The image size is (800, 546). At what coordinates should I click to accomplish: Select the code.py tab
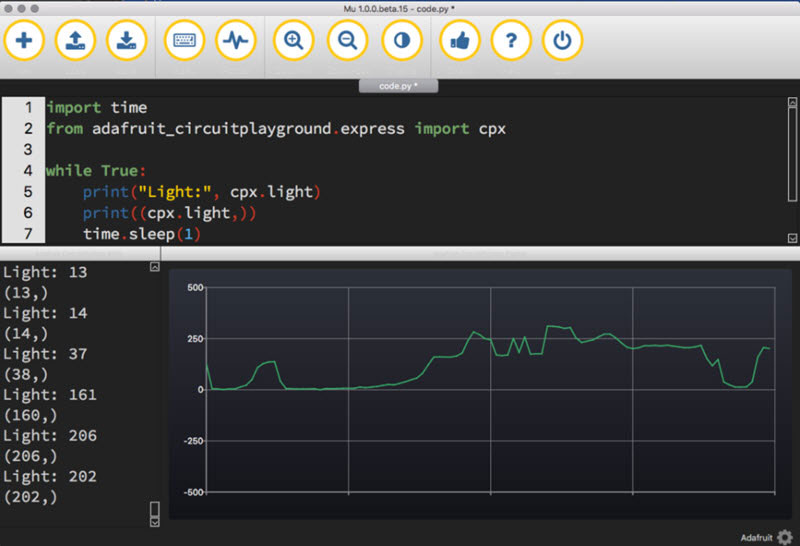tap(398, 86)
